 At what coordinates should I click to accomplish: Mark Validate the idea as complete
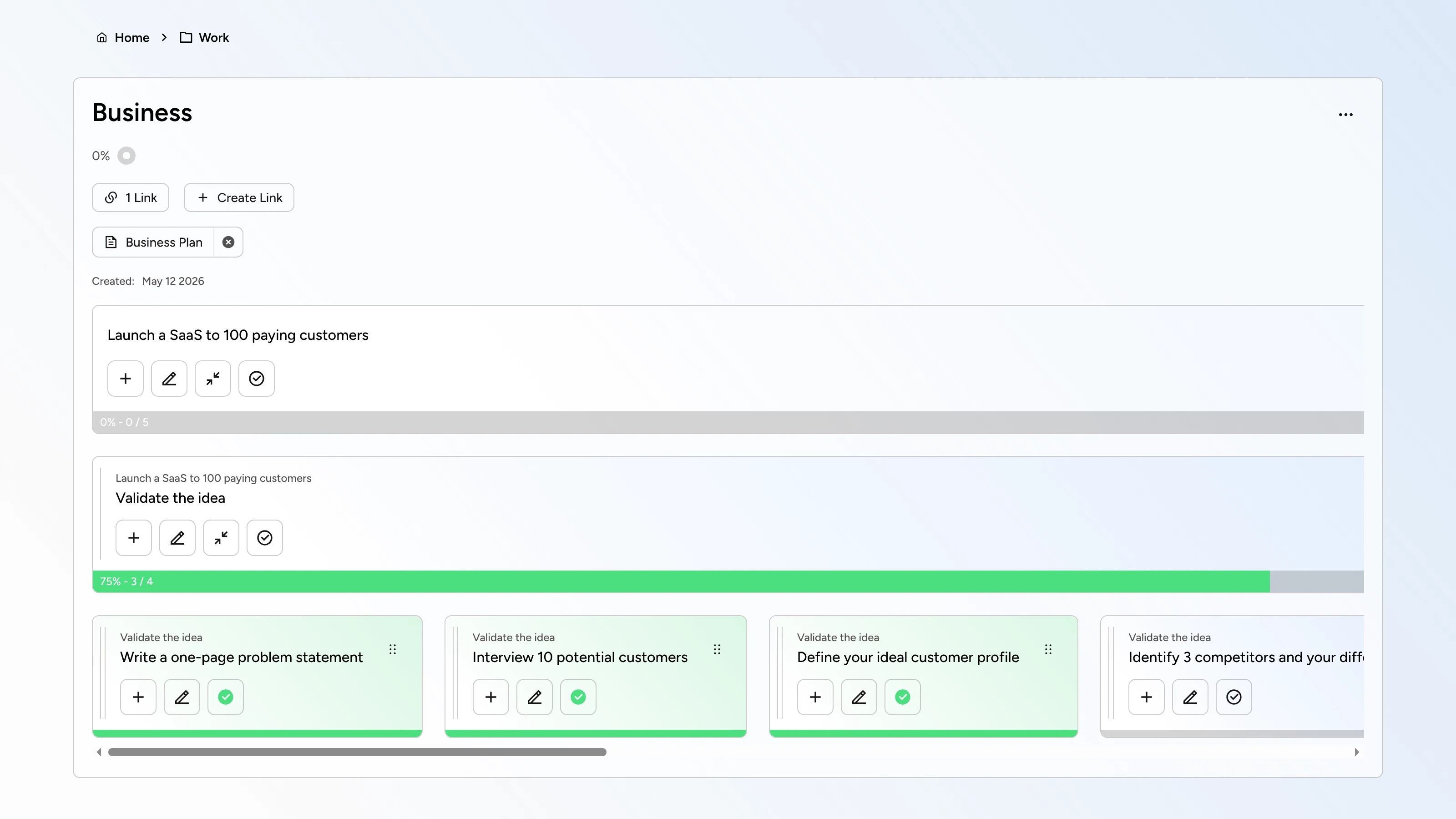coord(264,537)
